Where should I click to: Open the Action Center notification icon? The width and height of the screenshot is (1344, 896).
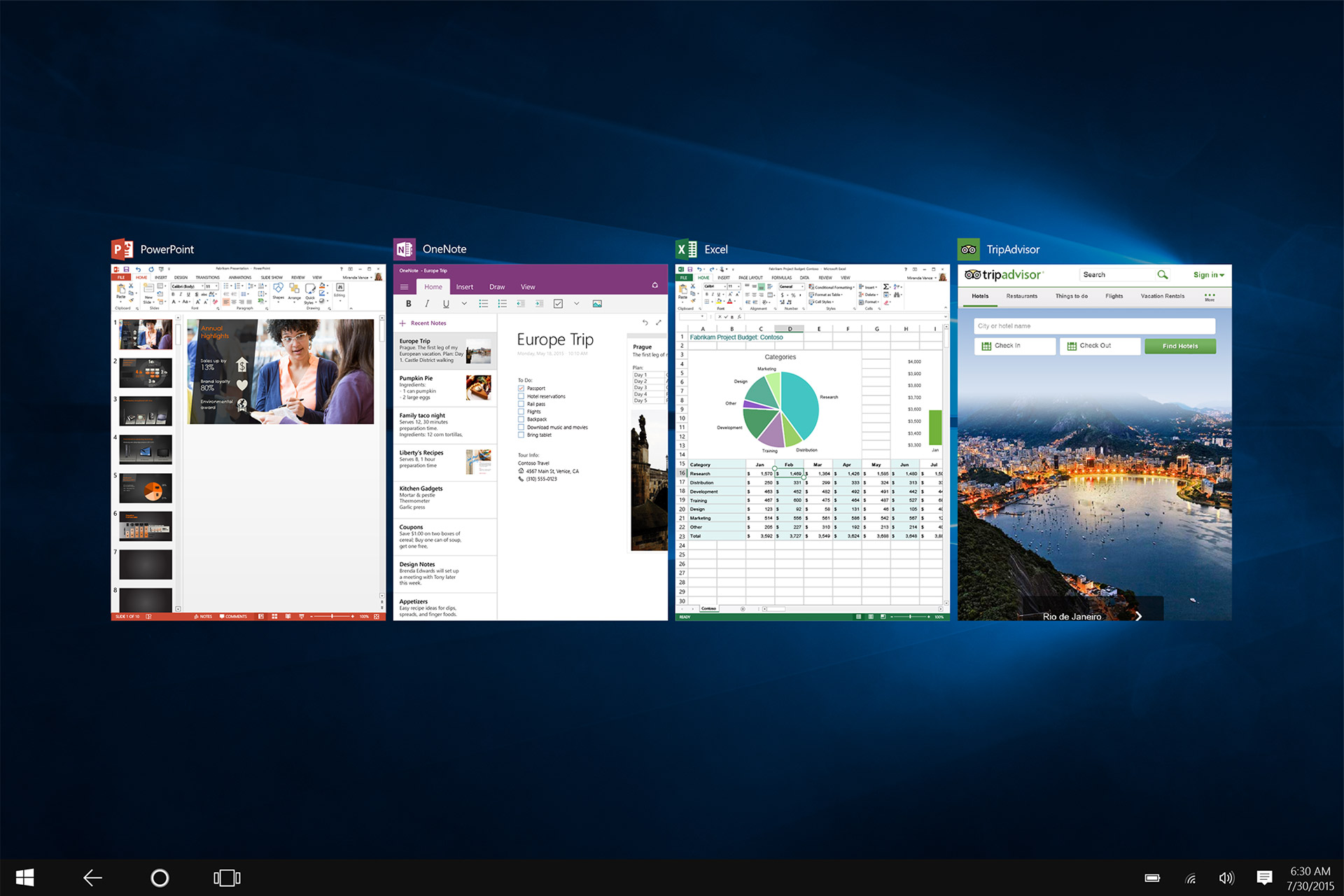click(1263, 878)
